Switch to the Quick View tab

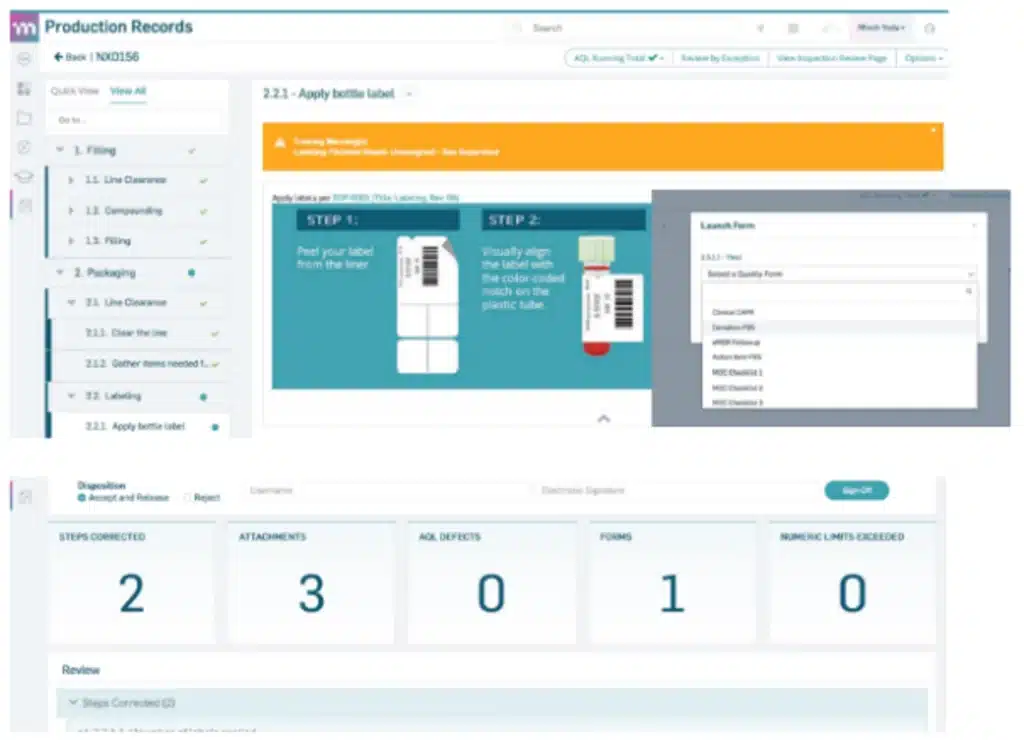(x=74, y=91)
